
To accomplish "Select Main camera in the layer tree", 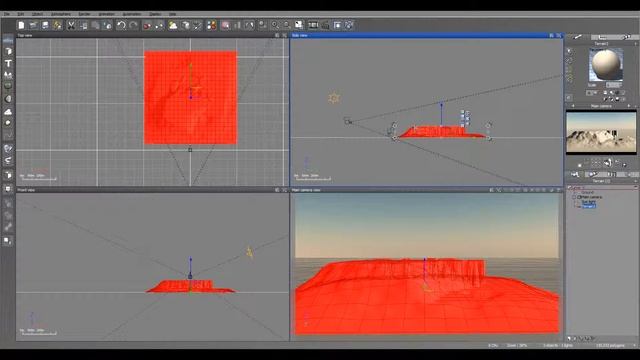I will click(x=592, y=197).
